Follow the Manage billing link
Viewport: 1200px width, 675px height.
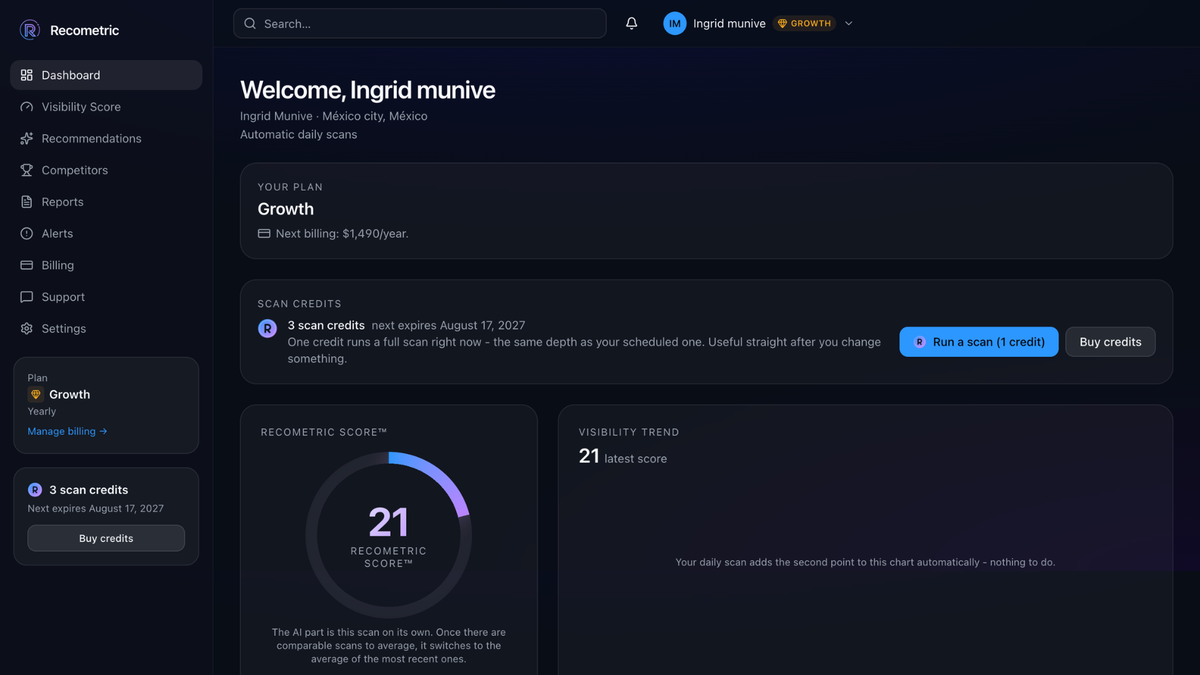pyautogui.click(x=67, y=431)
